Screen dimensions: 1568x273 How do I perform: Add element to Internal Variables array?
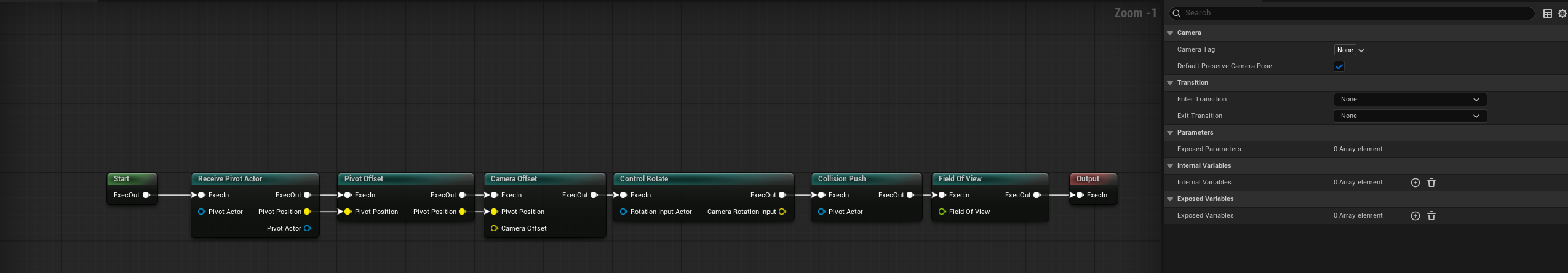pos(1415,183)
